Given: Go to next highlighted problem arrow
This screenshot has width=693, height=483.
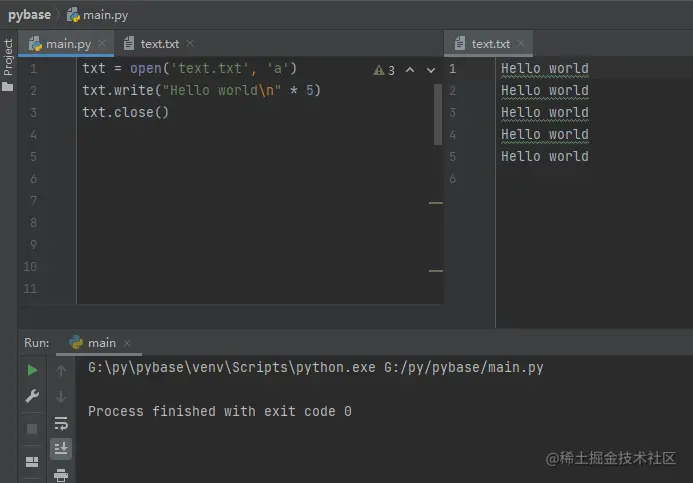Looking at the screenshot, I should point(431,70).
